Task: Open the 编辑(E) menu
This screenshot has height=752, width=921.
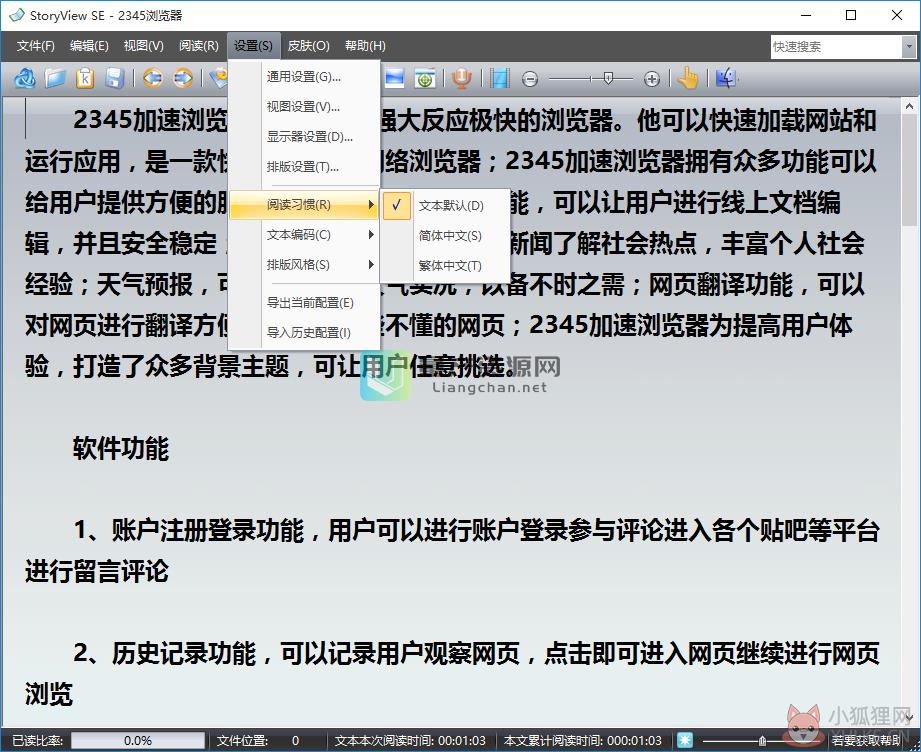Action: point(89,46)
